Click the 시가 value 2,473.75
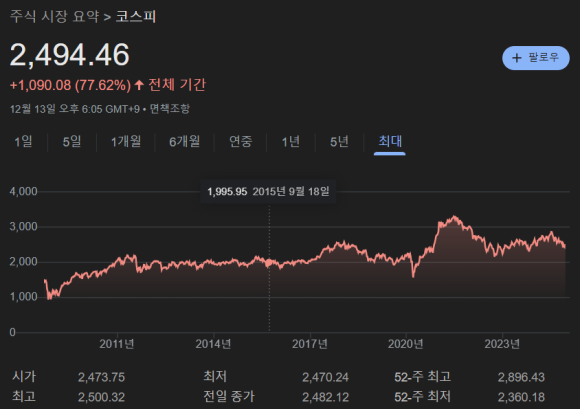This screenshot has width=580, height=409. pyautogui.click(x=101, y=377)
